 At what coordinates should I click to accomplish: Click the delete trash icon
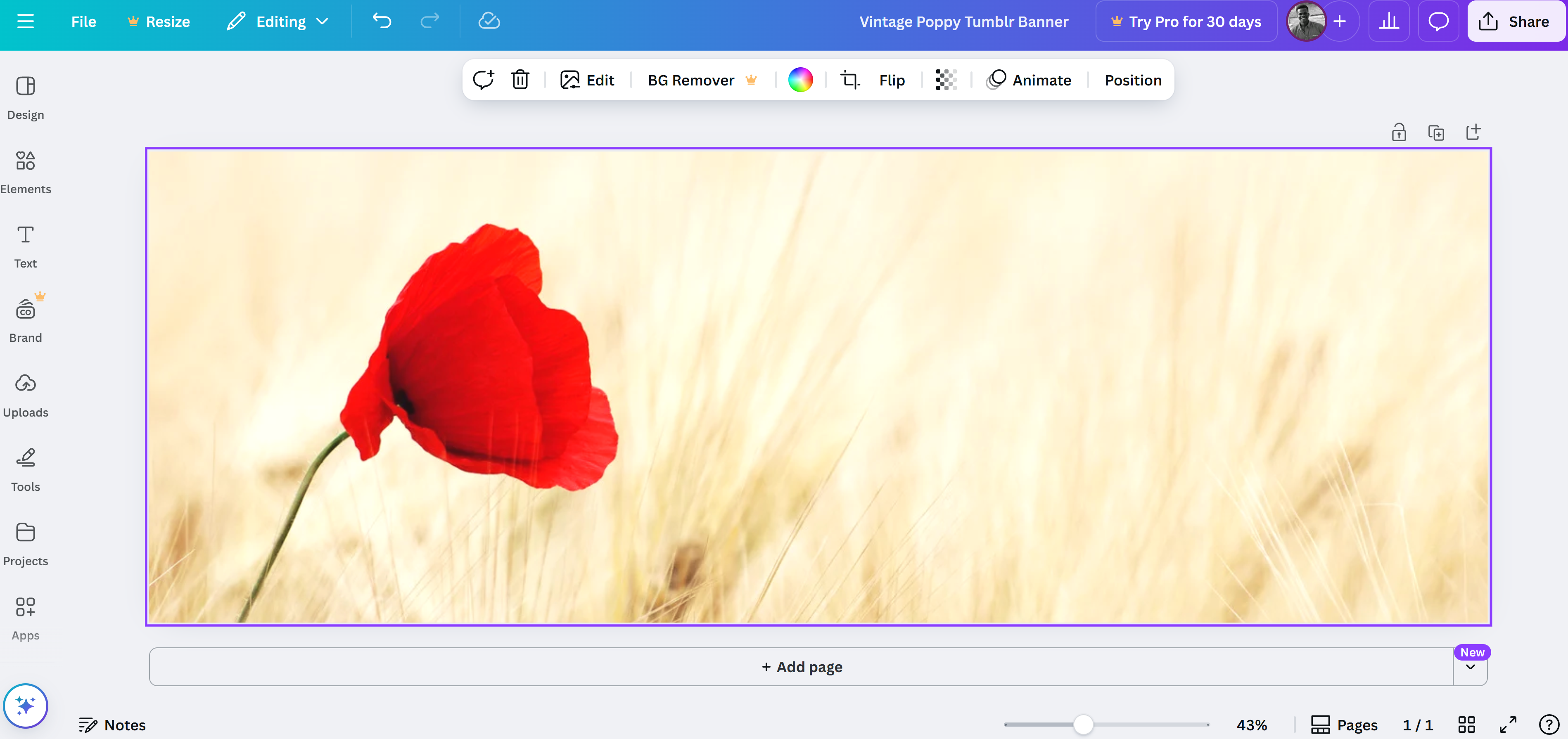(520, 80)
